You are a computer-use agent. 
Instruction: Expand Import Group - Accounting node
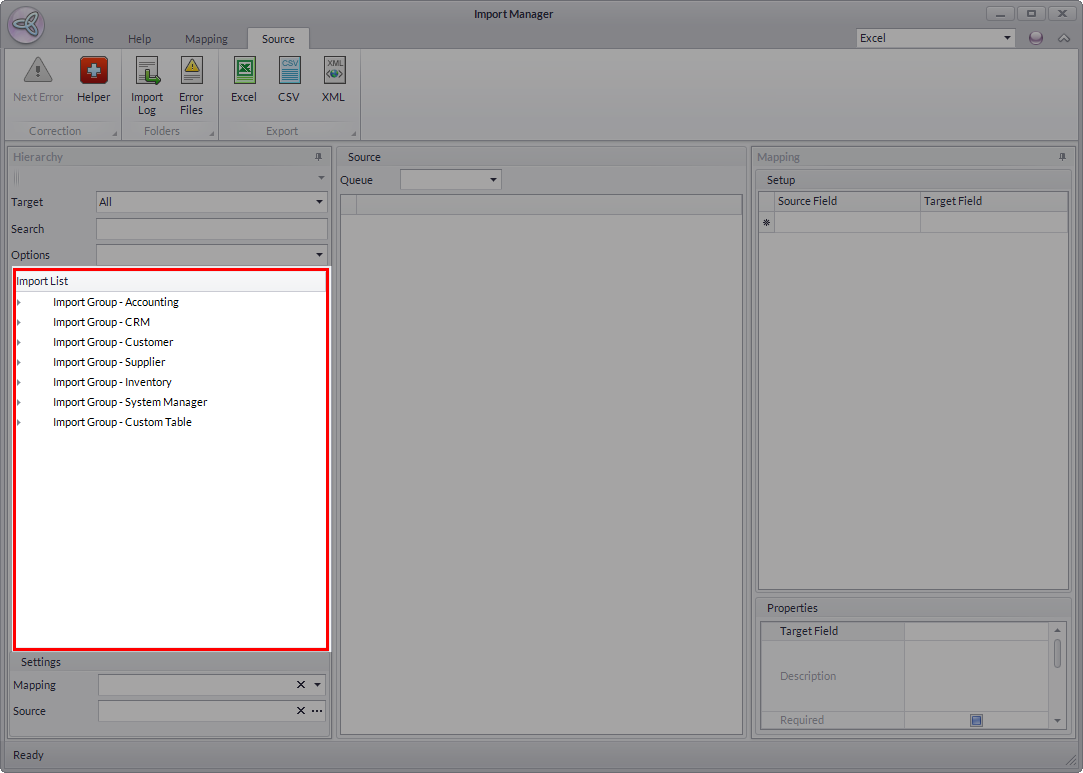coord(19,302)
